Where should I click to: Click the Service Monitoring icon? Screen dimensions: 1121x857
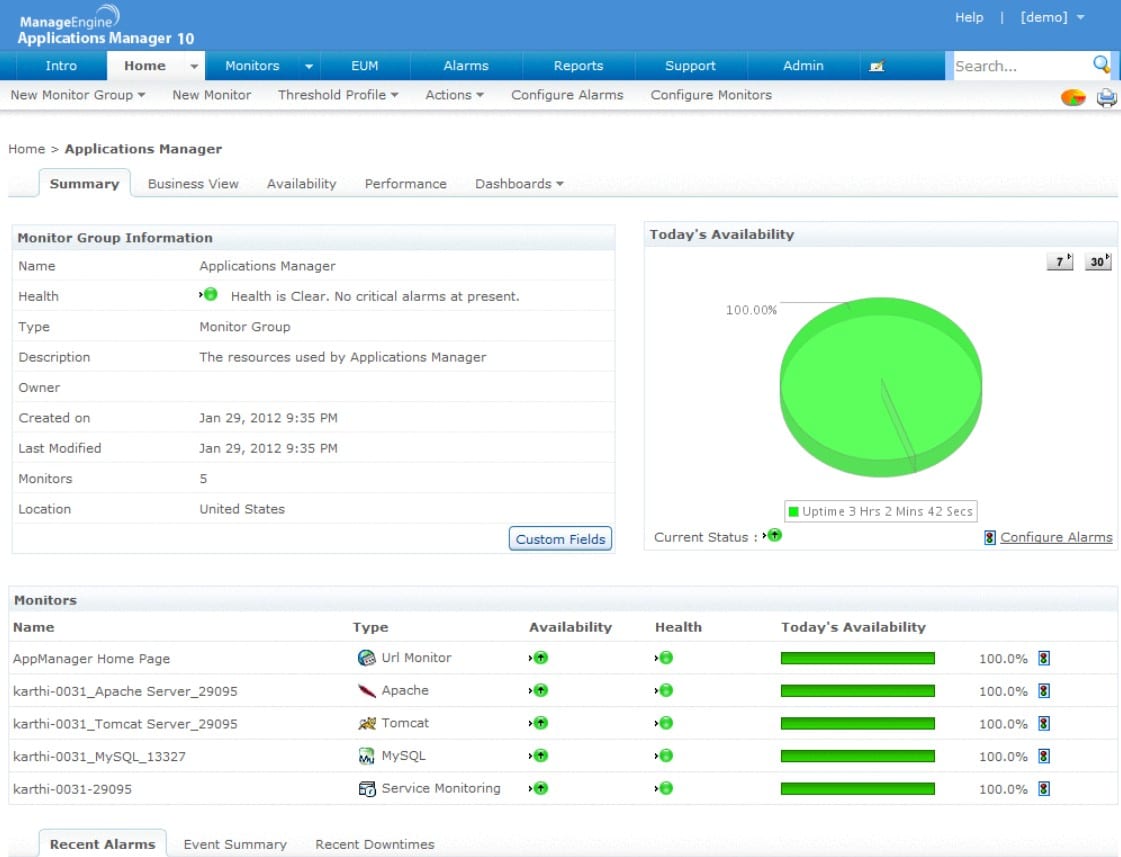point(366,788)
